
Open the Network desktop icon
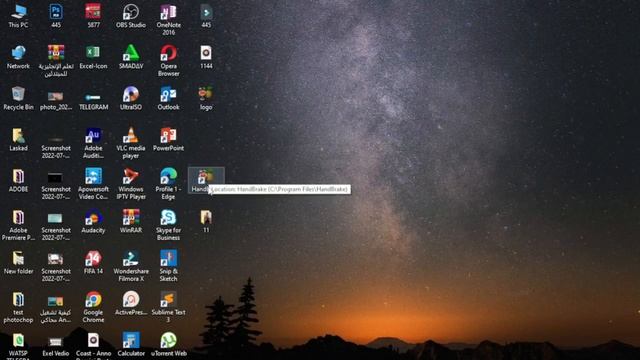pyautogui.click(x=18, y=57)
